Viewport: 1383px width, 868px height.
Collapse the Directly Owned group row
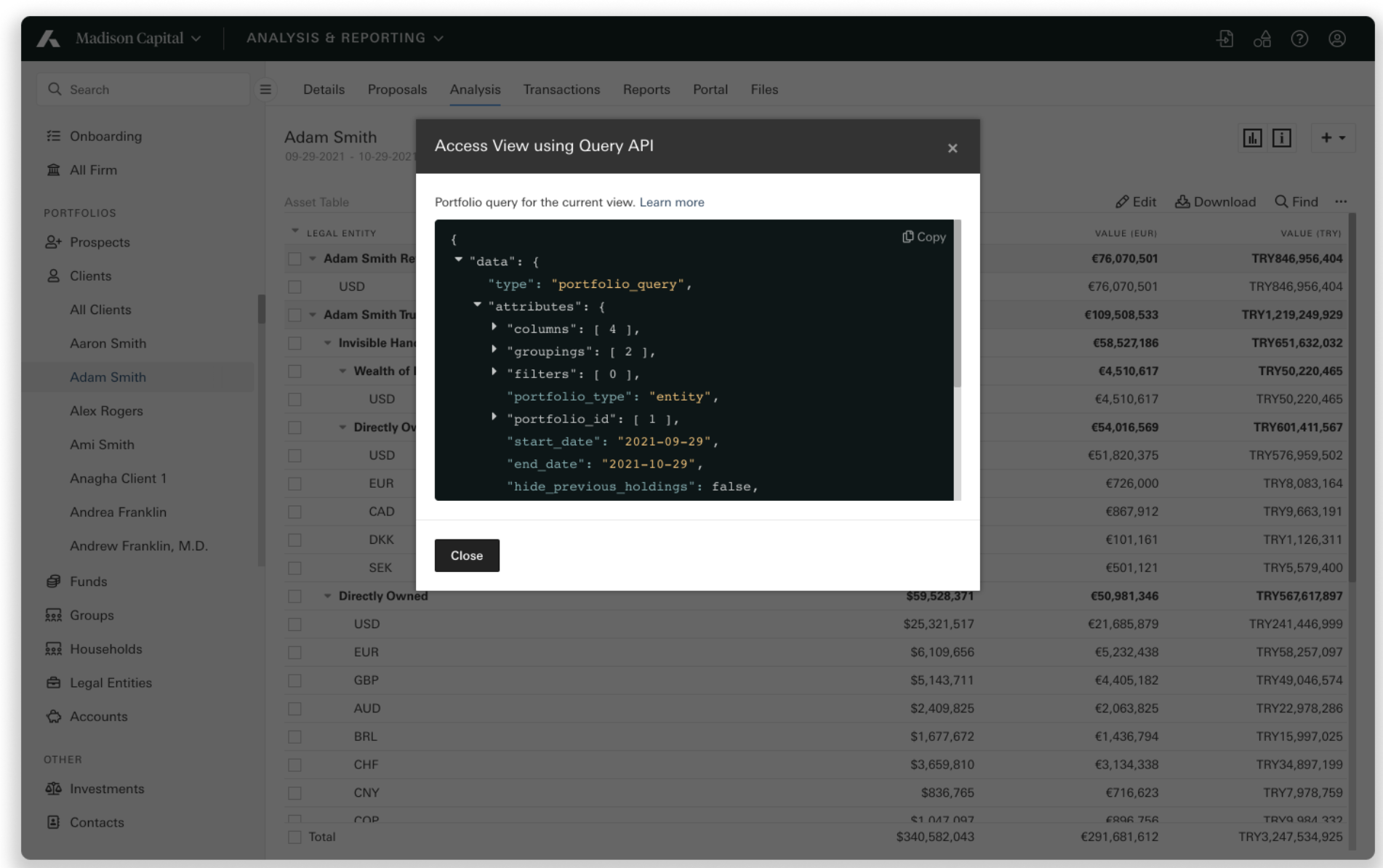point(327,596)
